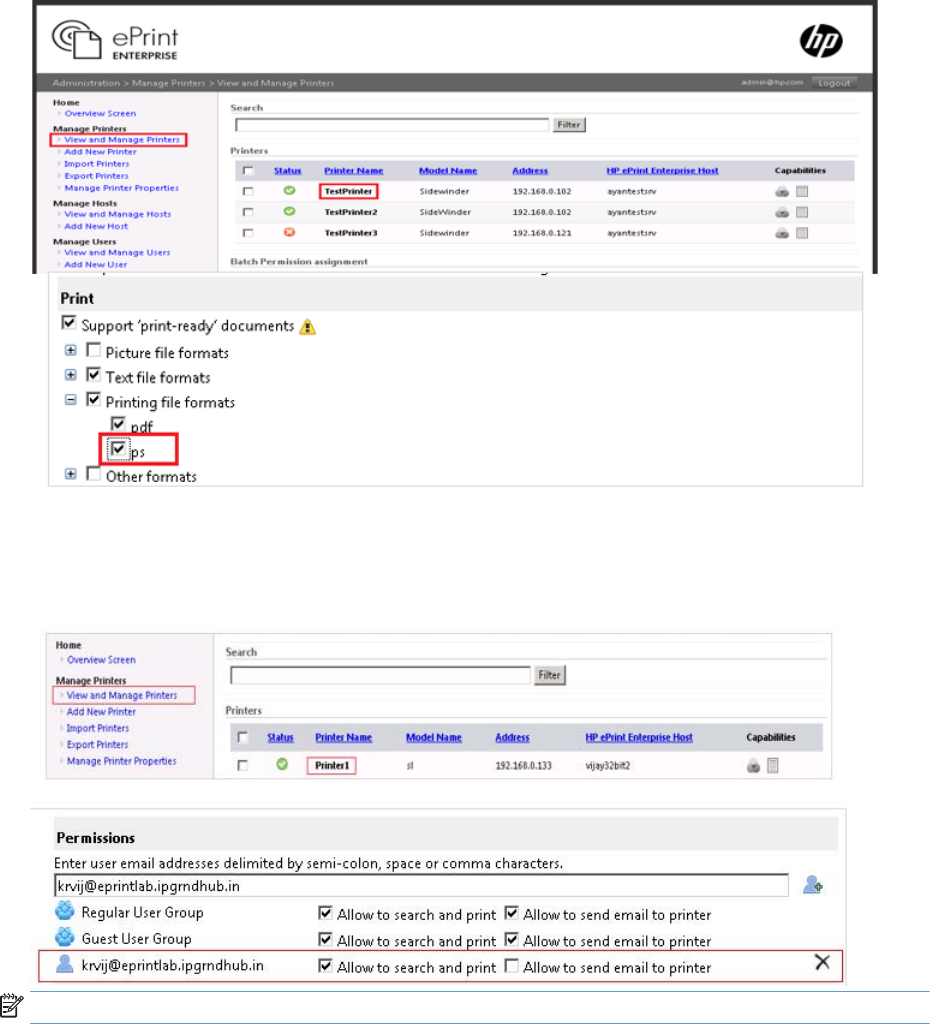930x1024 pixels.
Task: Toggle send email for Guest User Group
Action: (x=512, y=940)
